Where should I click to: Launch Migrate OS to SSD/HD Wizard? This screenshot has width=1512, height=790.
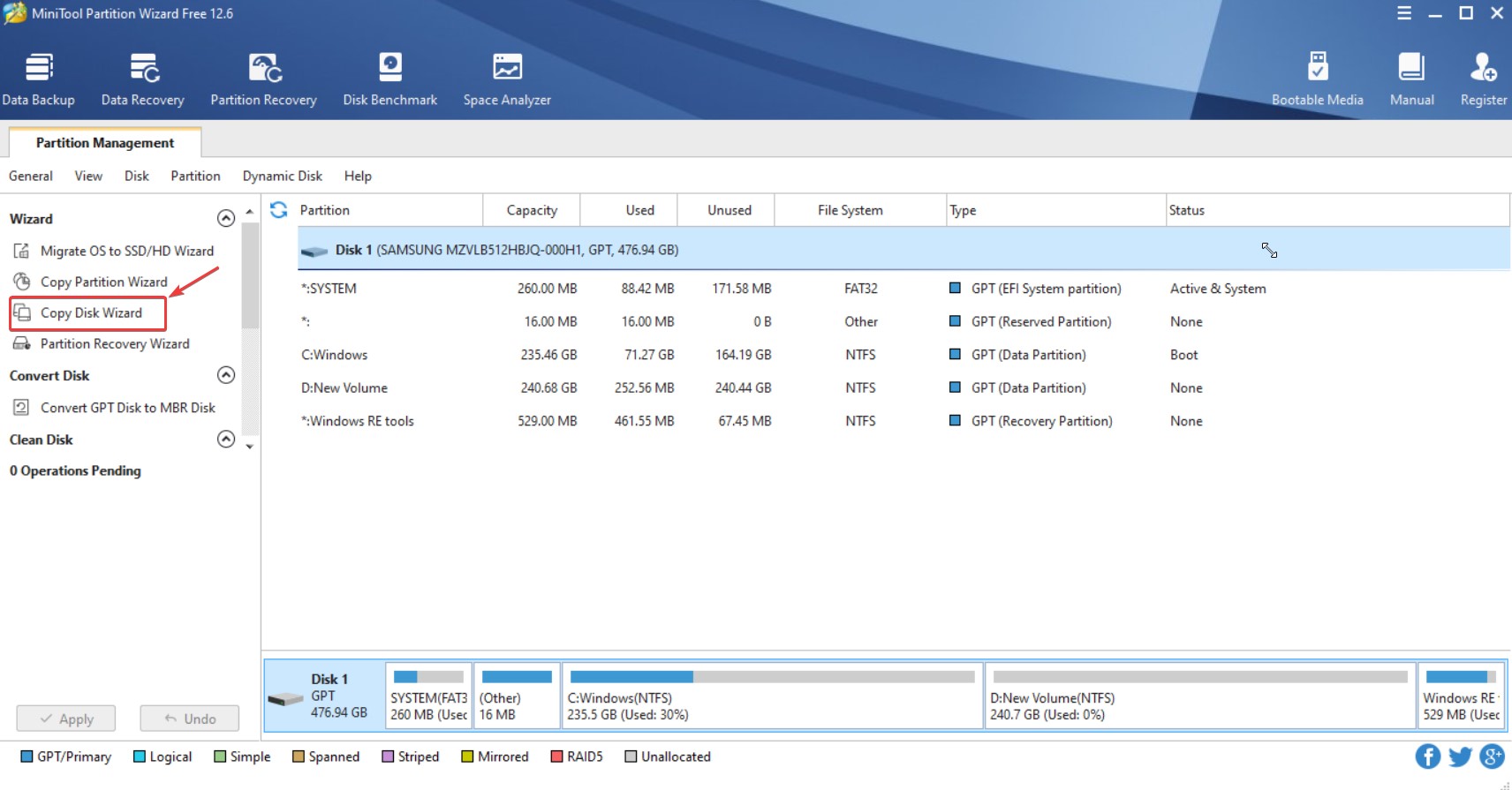(x=112, y=251)
